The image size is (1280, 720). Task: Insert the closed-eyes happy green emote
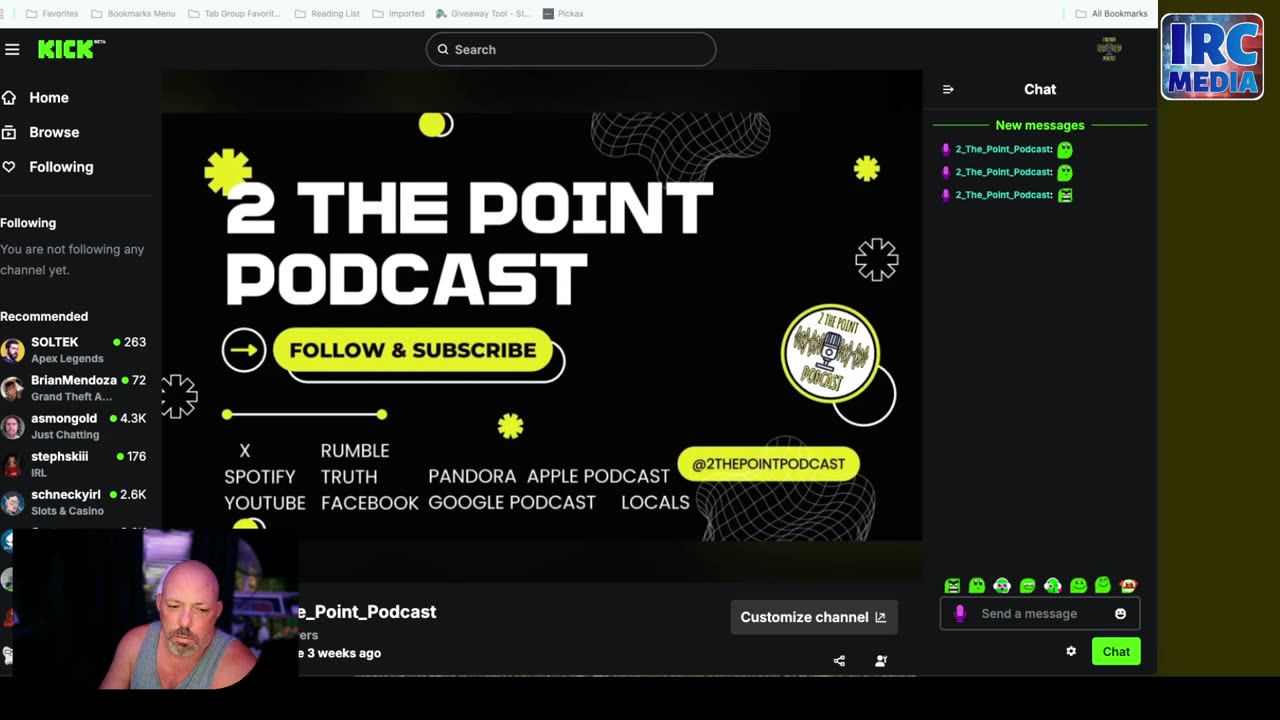pyautogui.click(x=1103, y=585)
